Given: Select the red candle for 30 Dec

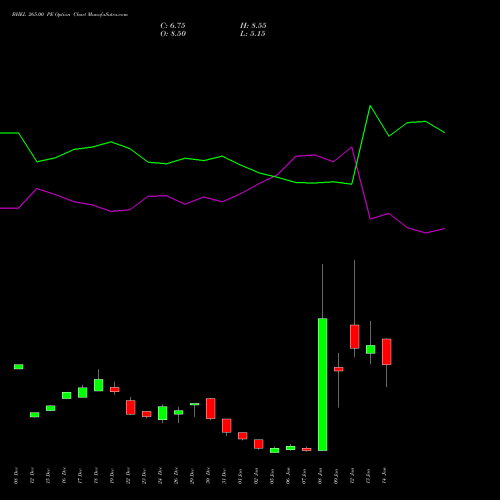Looking at the screenshot, I should coord(210,408).
